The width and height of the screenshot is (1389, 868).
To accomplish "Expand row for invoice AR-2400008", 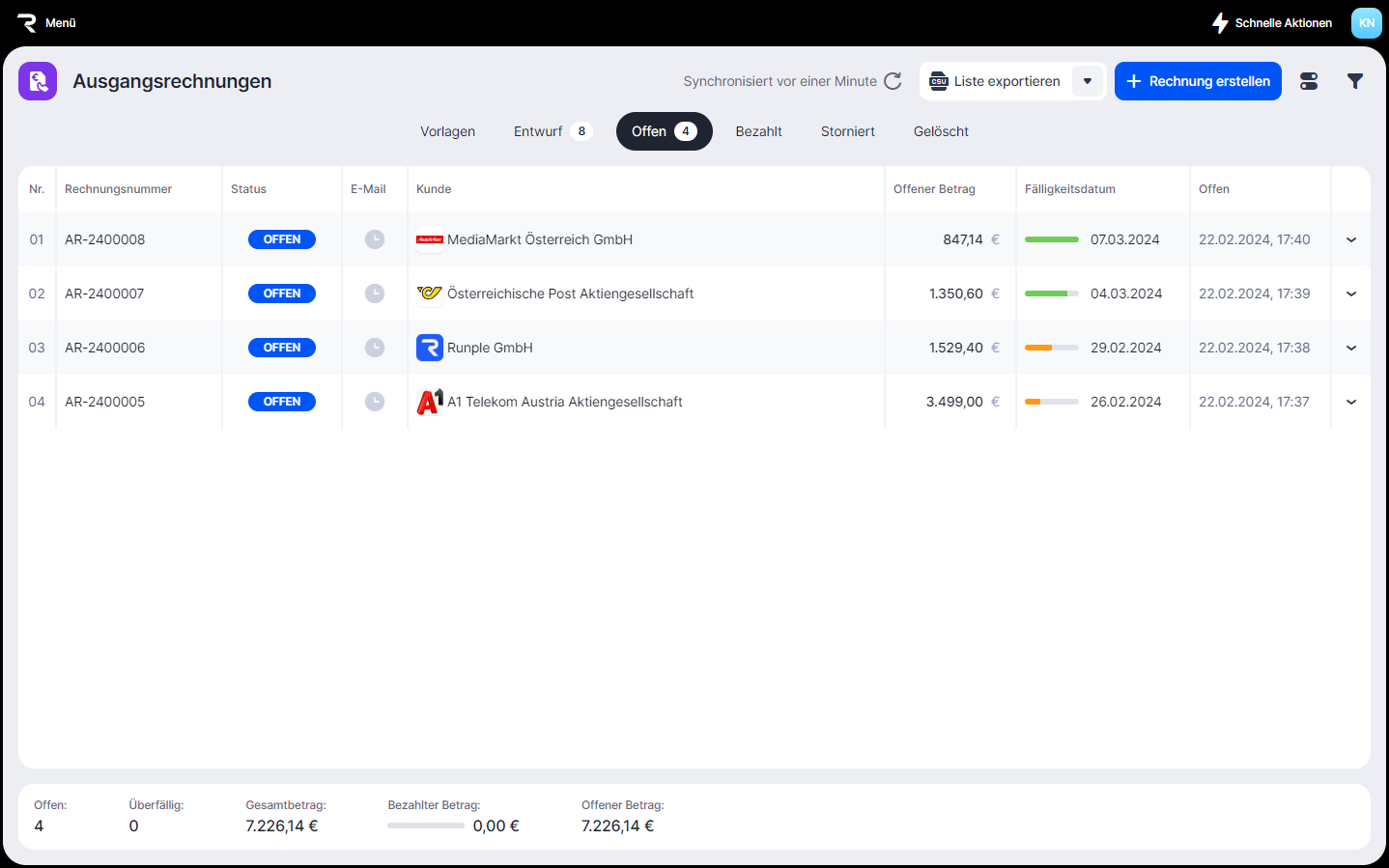I will click(x=1350, y=239).
